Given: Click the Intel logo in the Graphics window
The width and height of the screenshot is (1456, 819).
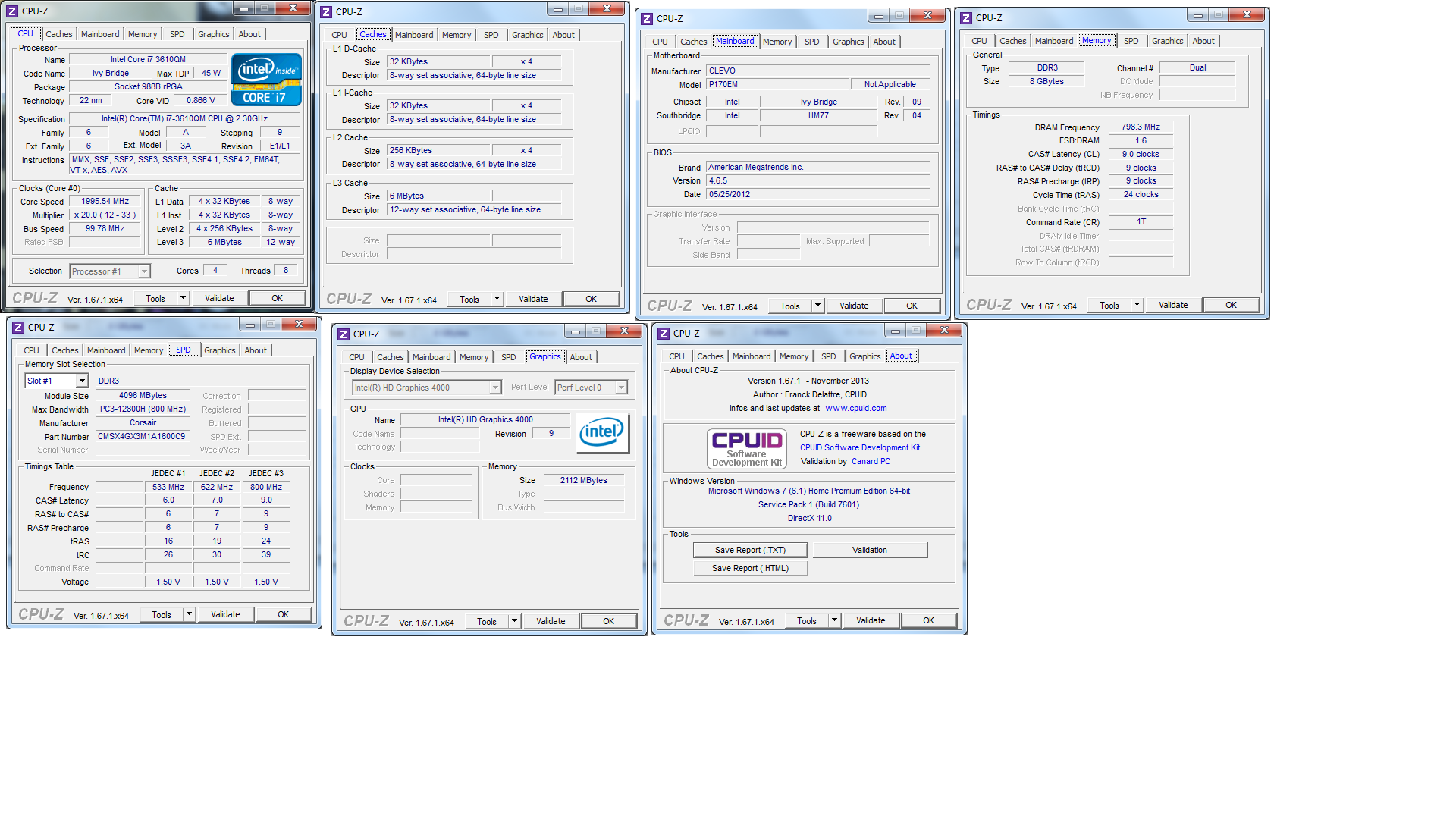Looking at the screenshot, I should pos(602,433).
